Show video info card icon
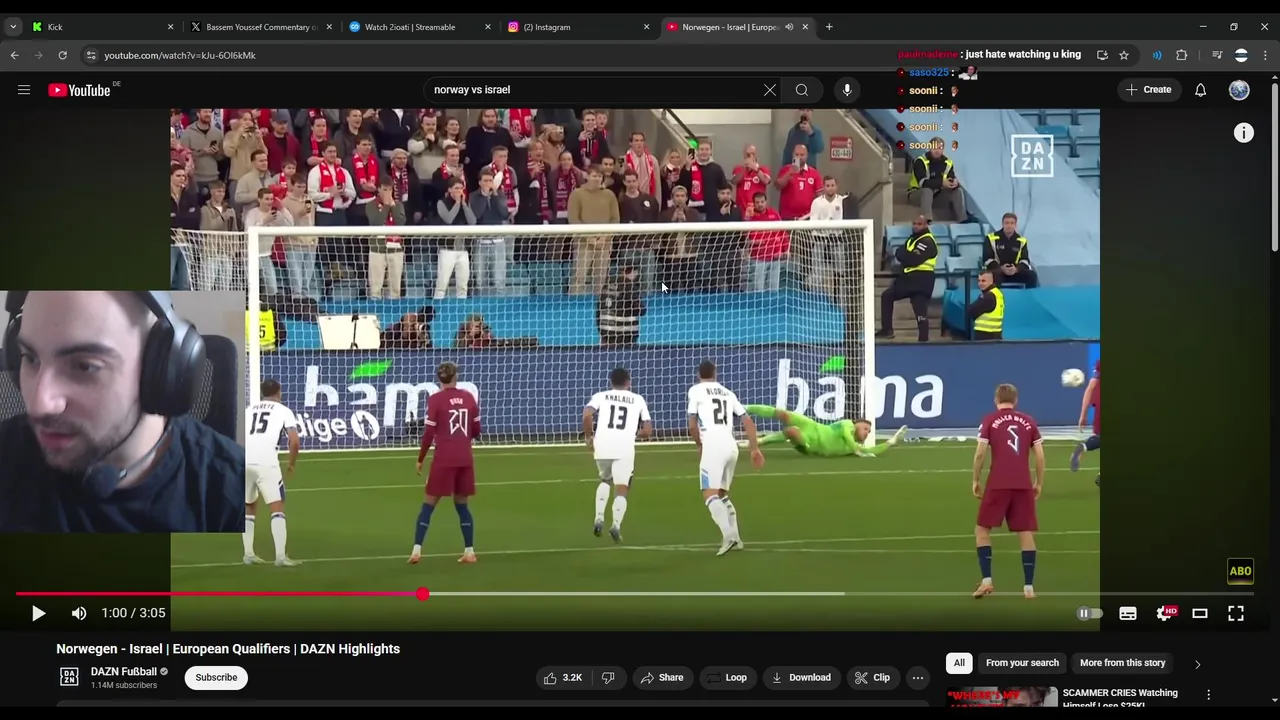Screen dimensions: 1280x720 click(x=1243, y=133)
